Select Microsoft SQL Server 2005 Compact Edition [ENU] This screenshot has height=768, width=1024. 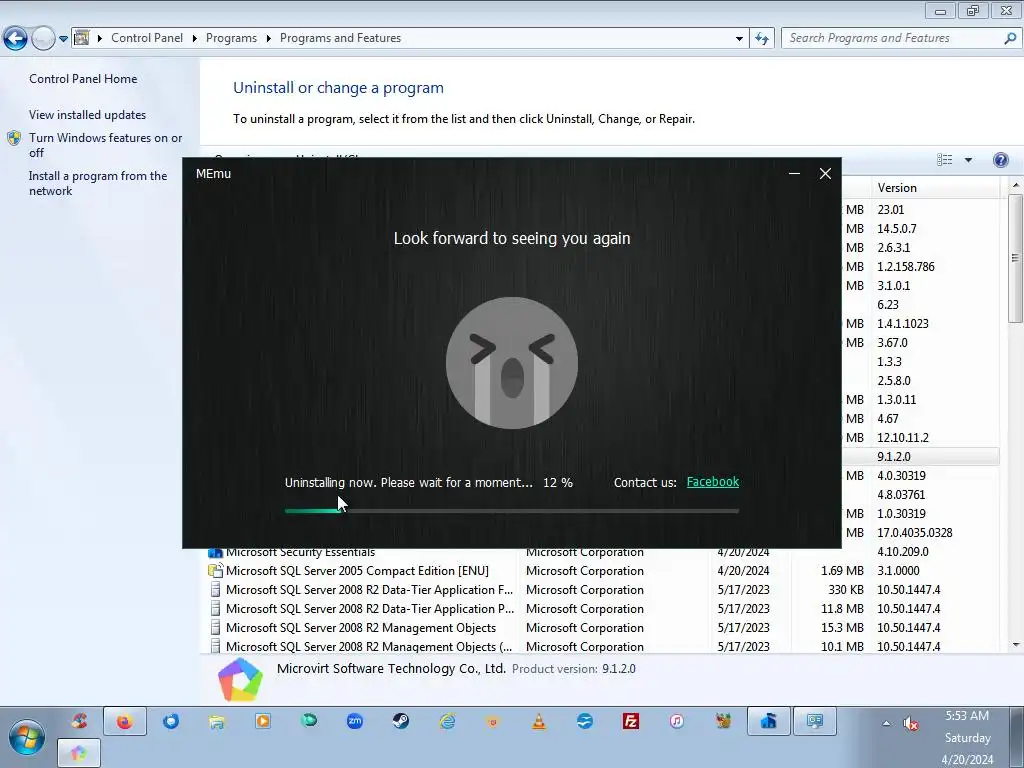pyautogui.click(x=601, y=571)
